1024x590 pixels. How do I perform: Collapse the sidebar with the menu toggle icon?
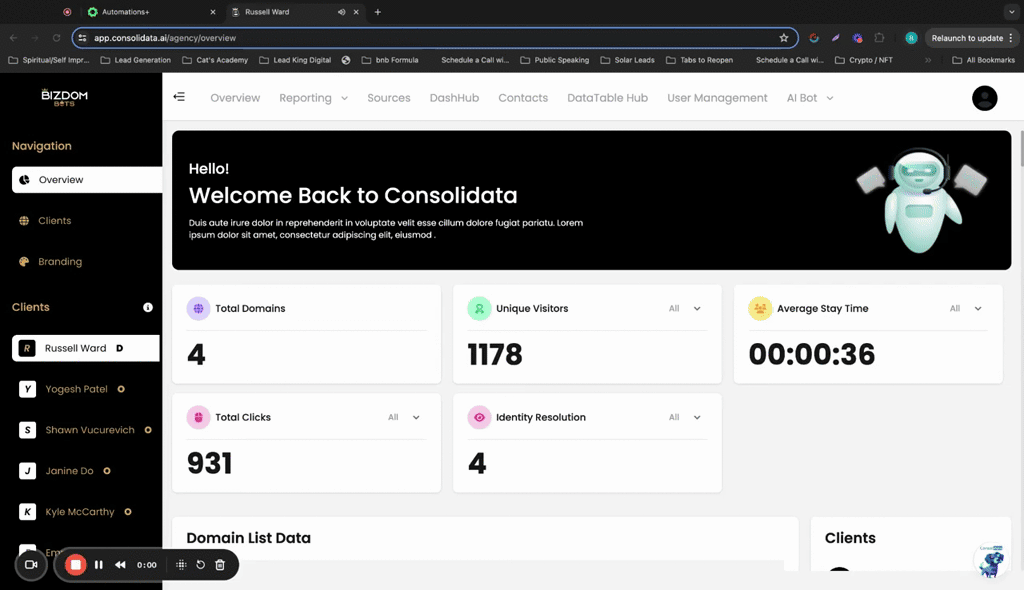[x=179, y=97]
